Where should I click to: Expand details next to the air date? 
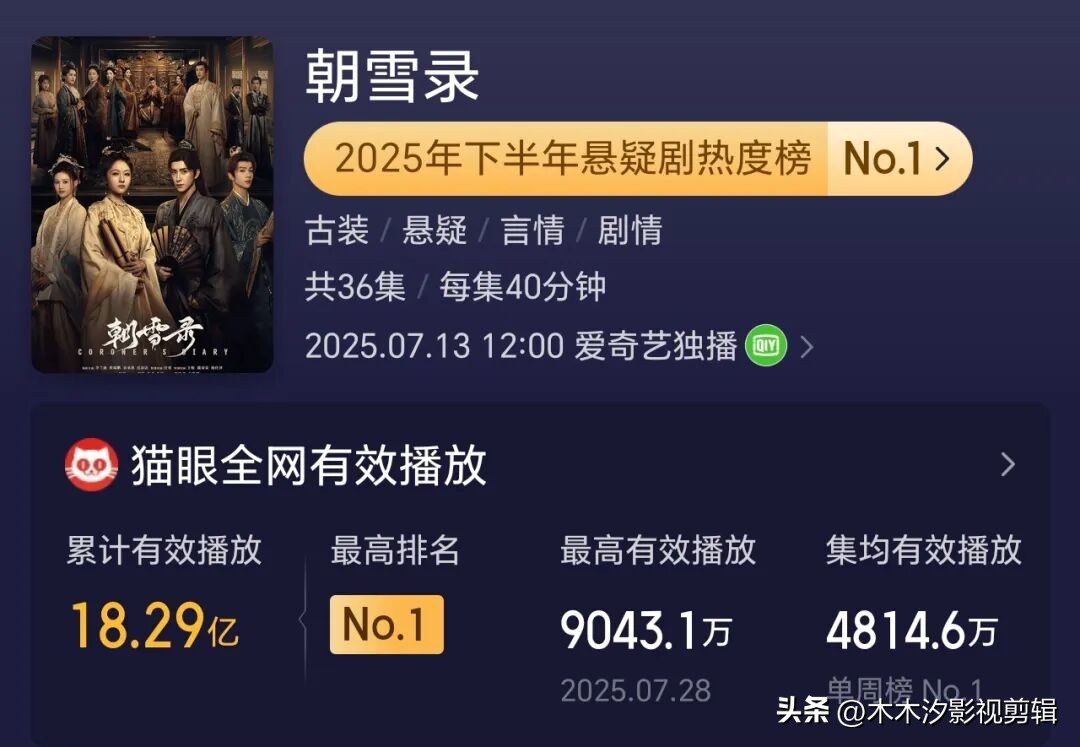click(807, 346)
